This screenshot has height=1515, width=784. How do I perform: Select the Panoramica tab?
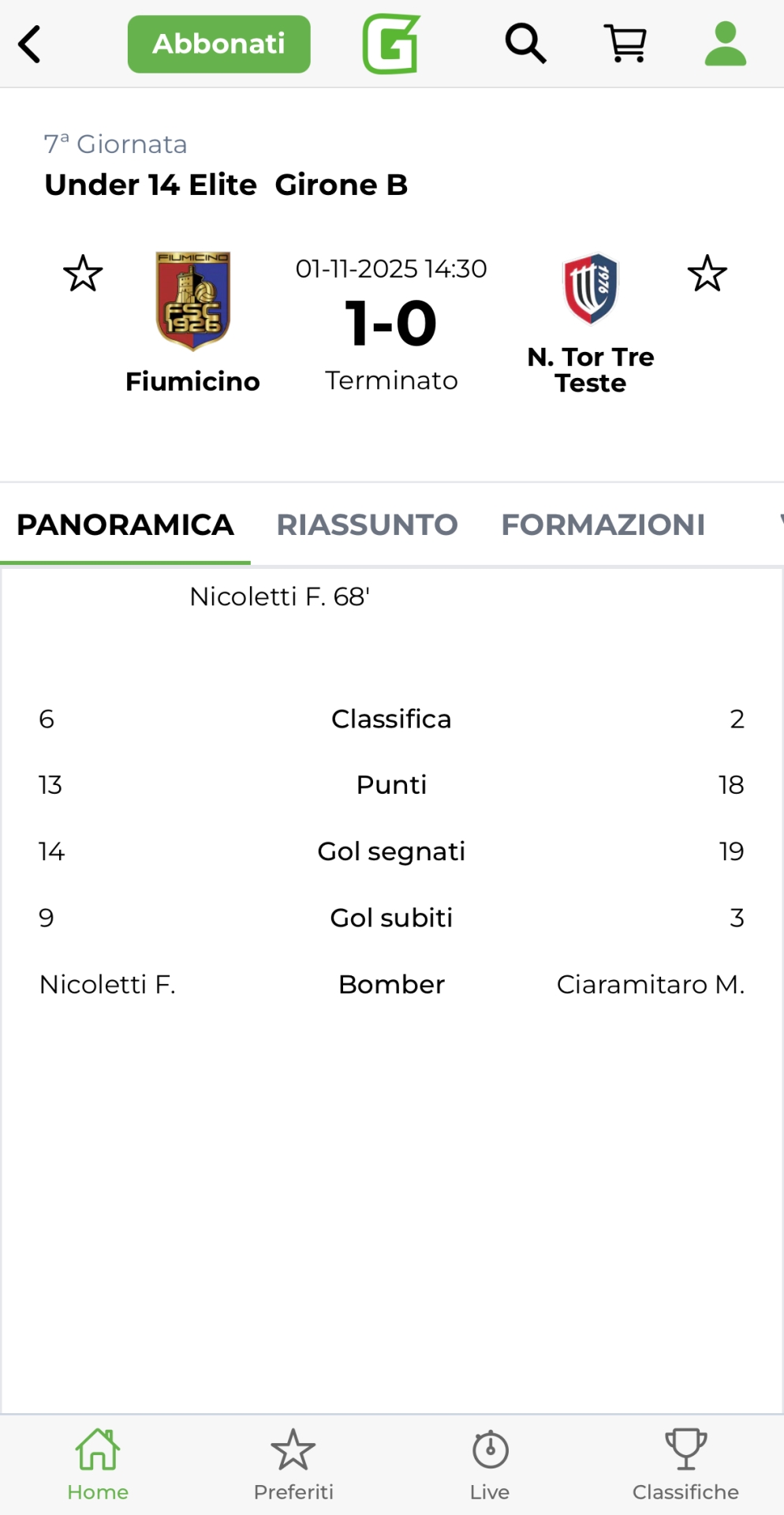click(x=125, y=525)
